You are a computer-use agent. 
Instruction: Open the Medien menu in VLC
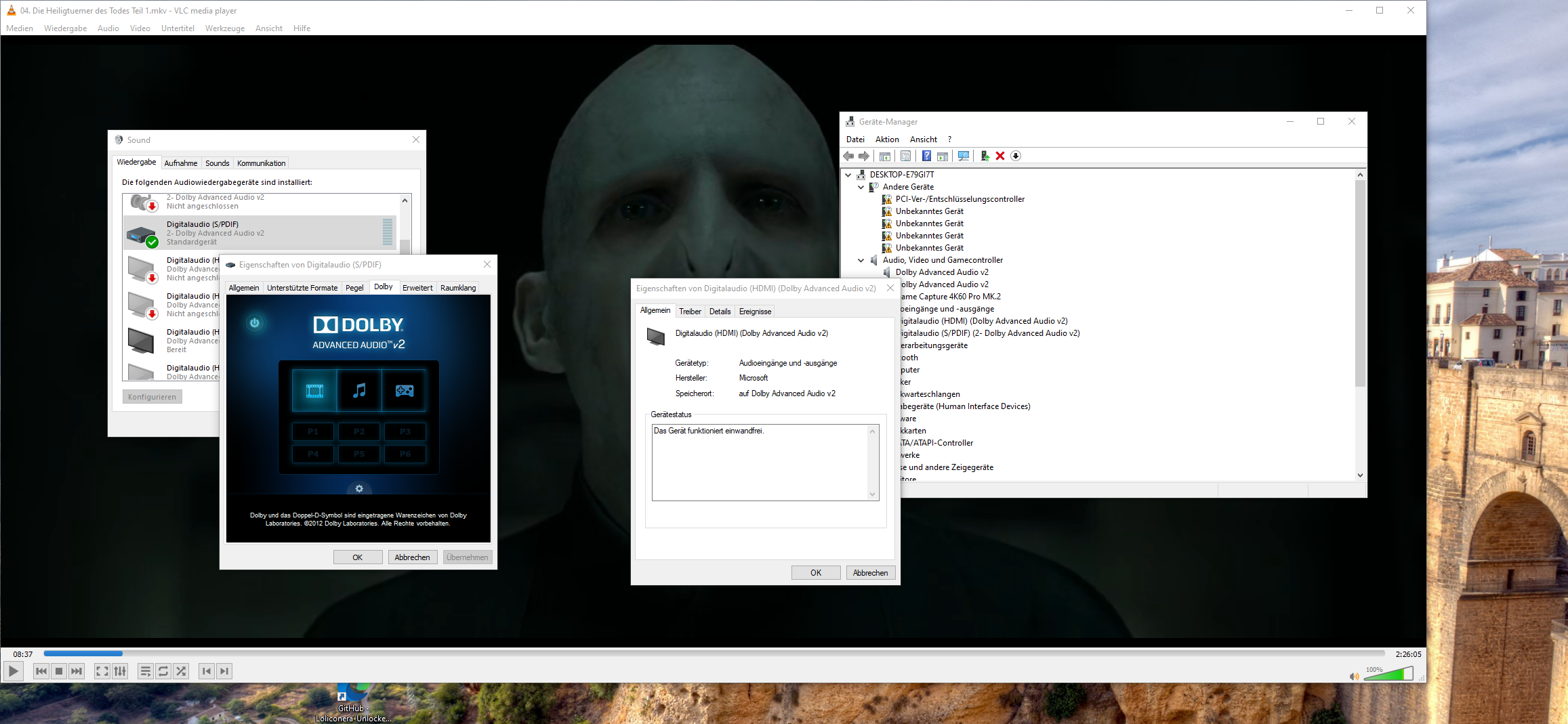pyautogui.click(x=20, y=28)
